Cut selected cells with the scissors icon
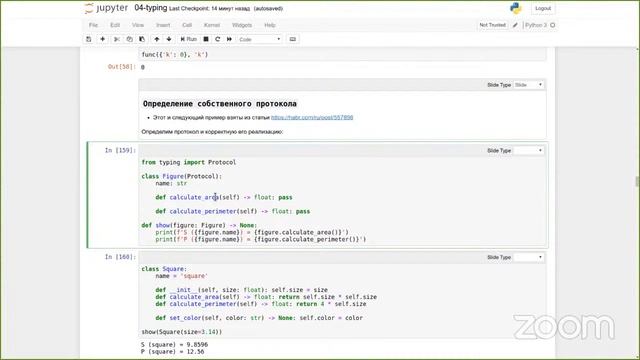 [x=117, y=39]
